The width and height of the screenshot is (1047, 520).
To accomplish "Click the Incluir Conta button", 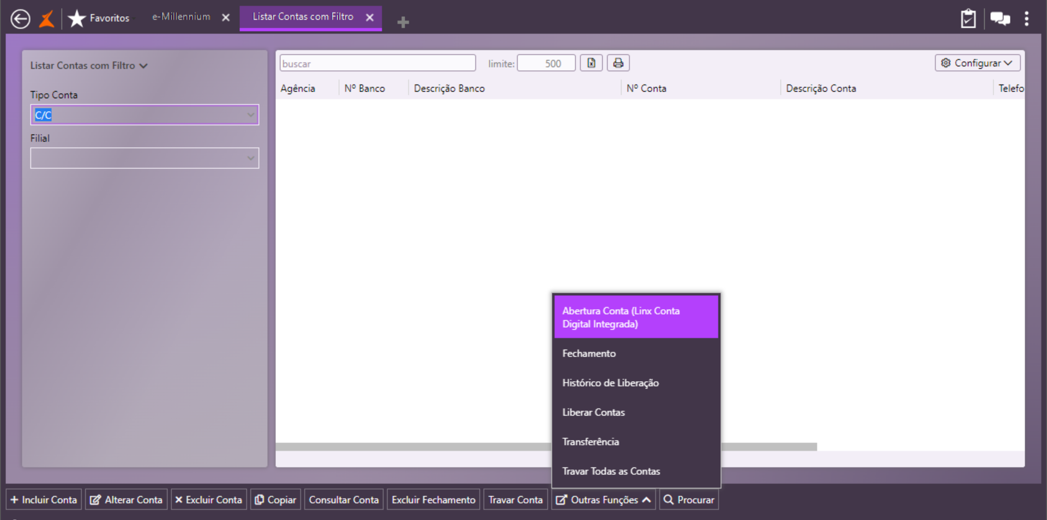I will [44, 500].
